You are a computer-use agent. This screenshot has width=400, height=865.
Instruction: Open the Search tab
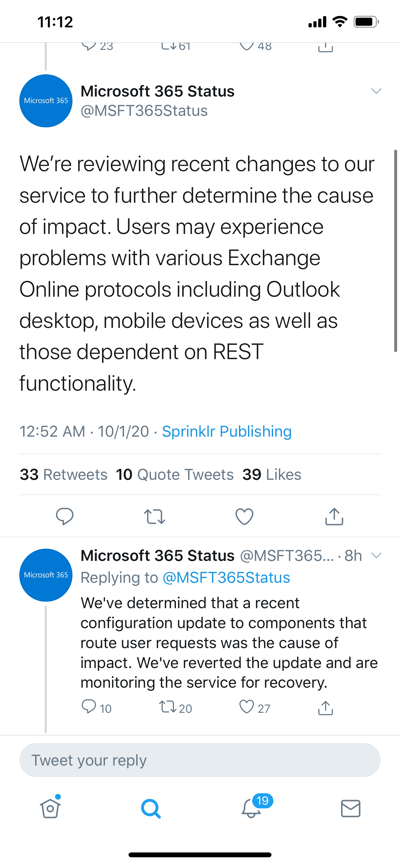pos(150,808)
